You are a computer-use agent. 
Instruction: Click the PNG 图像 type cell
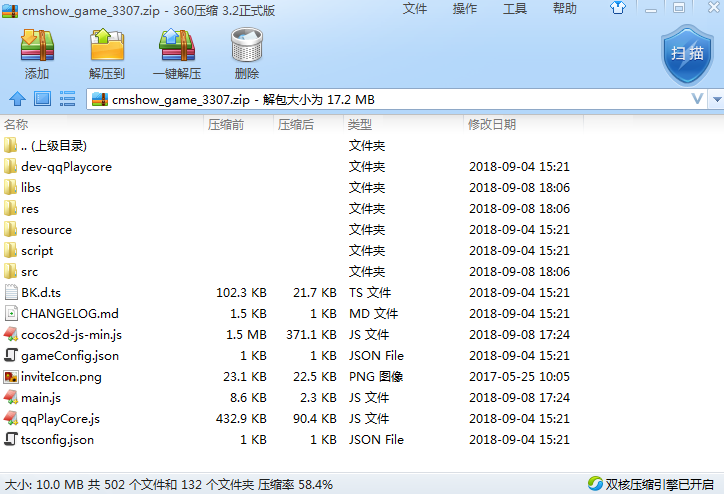376,377
